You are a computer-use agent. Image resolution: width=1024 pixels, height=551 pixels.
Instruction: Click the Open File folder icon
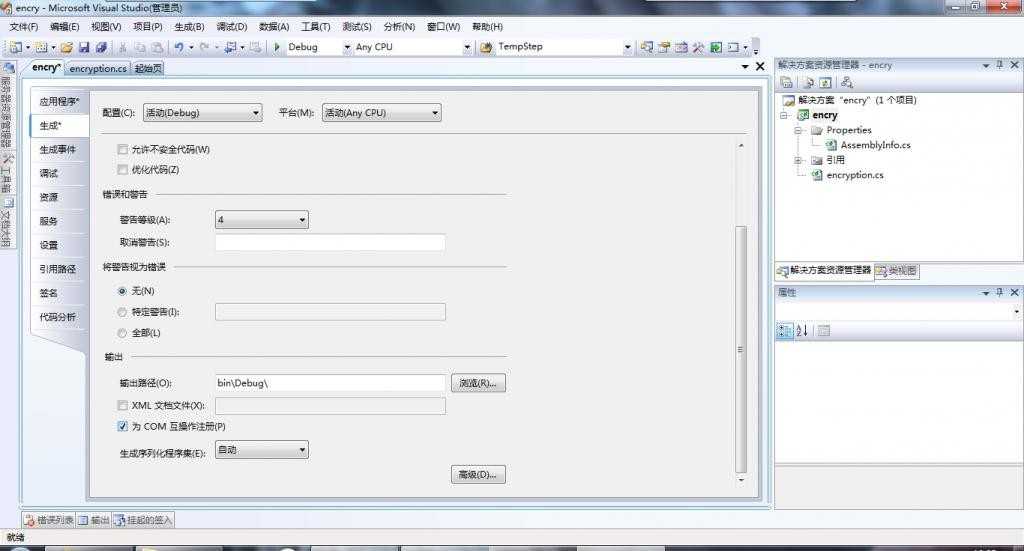pyautogui.click(x=67, y=47)
